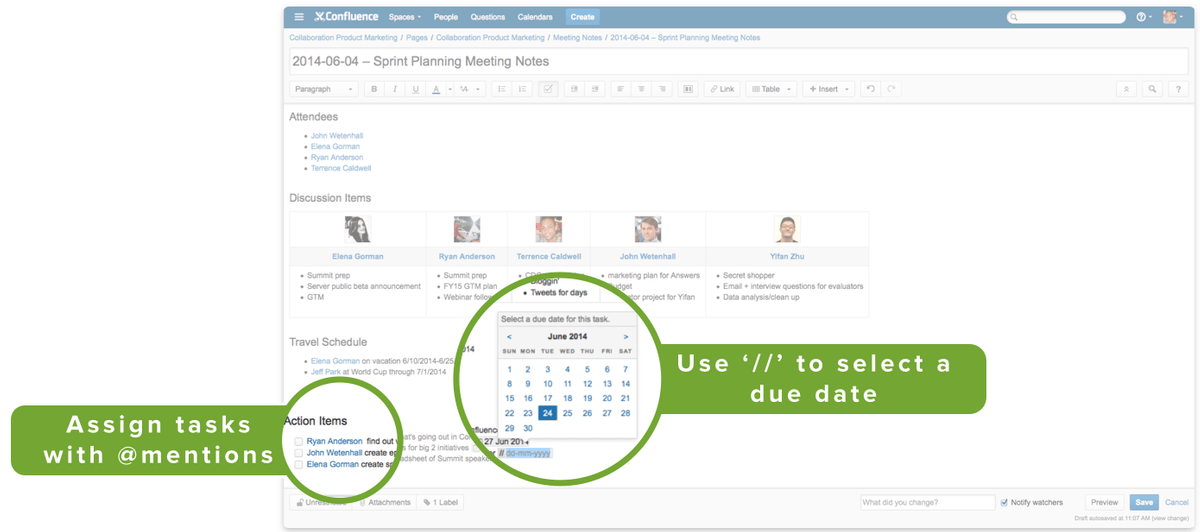The height and width of the screenshot is (532, 1200).
Task: Click the What did you change field
Action: 927,502
